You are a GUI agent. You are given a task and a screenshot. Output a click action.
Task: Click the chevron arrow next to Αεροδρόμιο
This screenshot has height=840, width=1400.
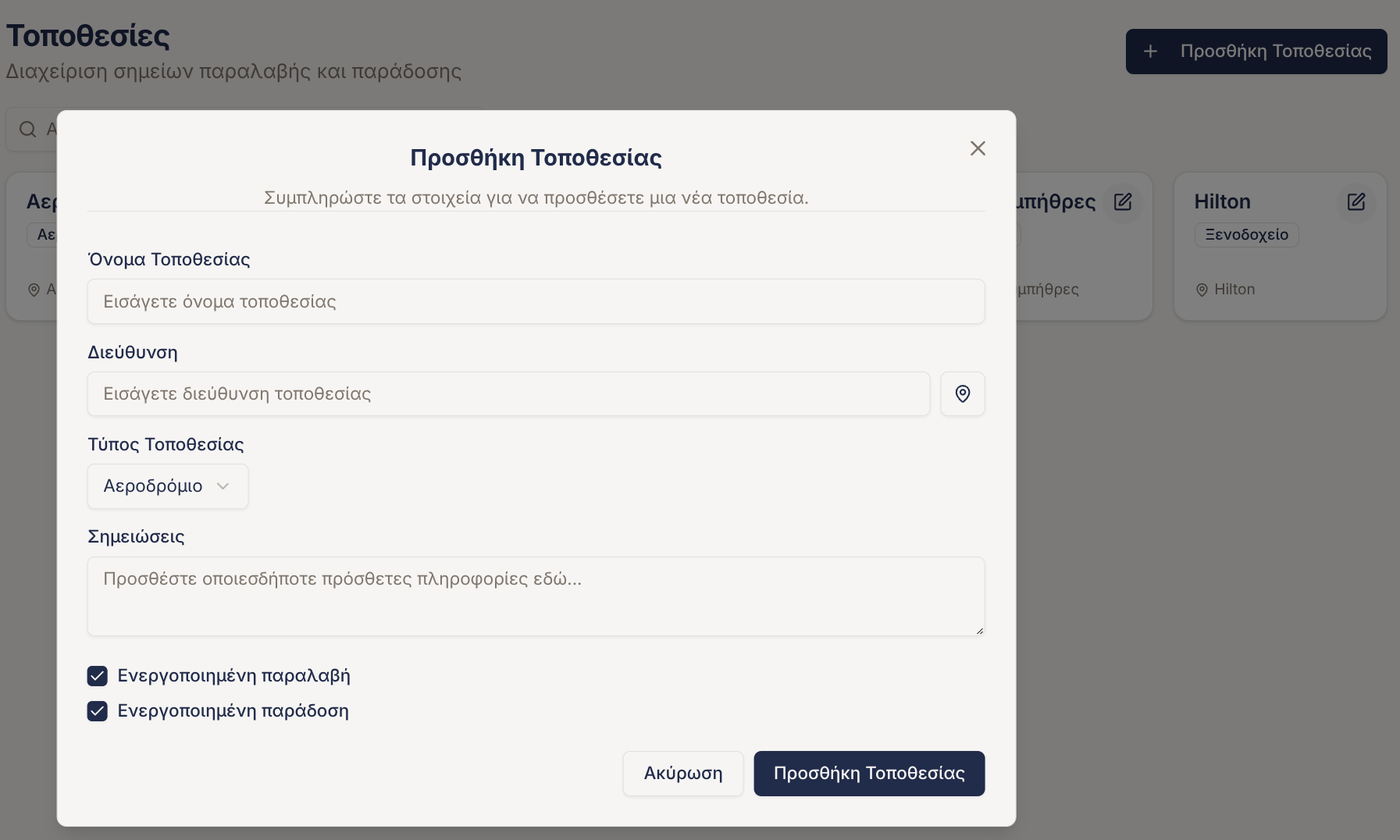223,486
